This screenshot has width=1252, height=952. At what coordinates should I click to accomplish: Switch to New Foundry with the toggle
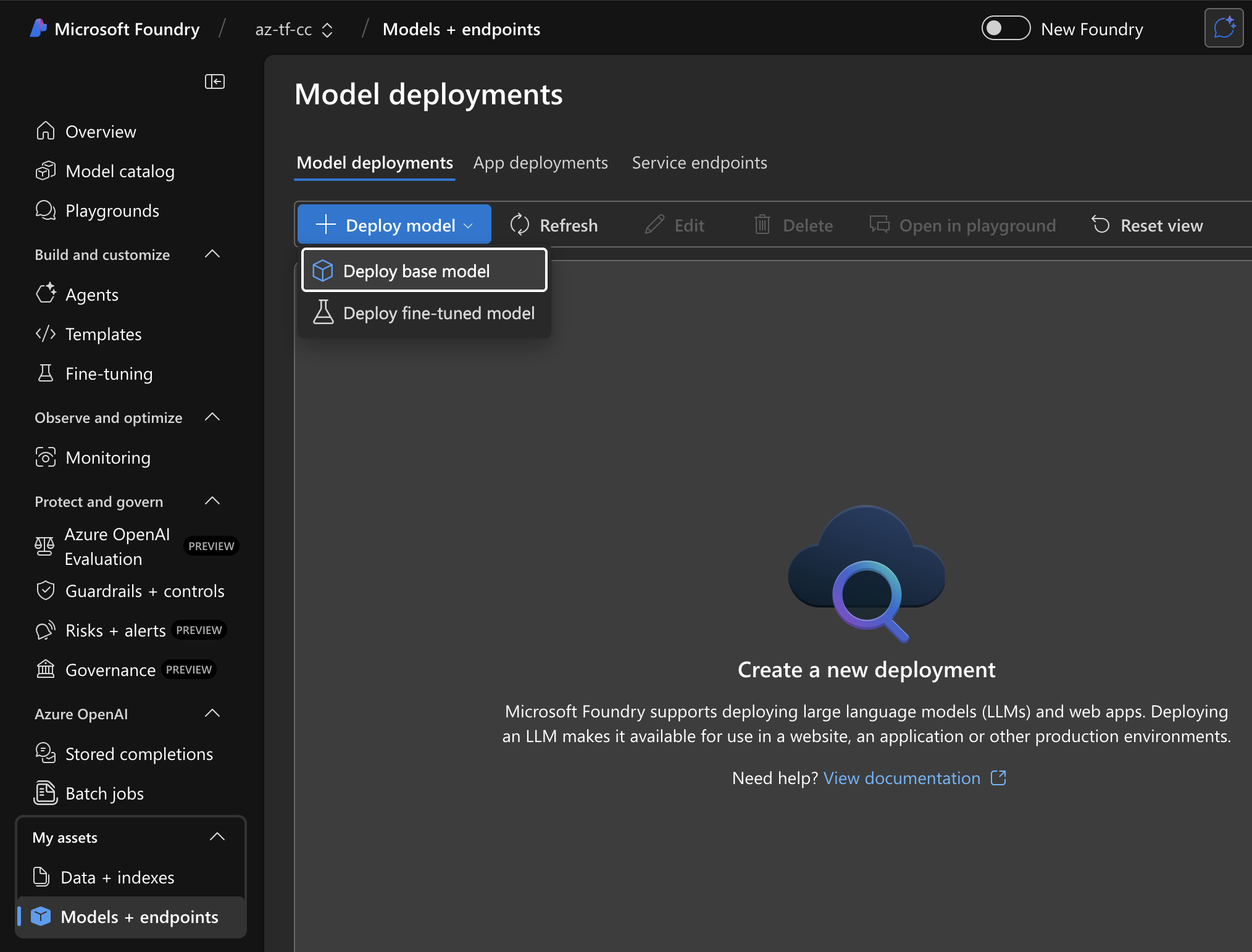pos(1005,28)
